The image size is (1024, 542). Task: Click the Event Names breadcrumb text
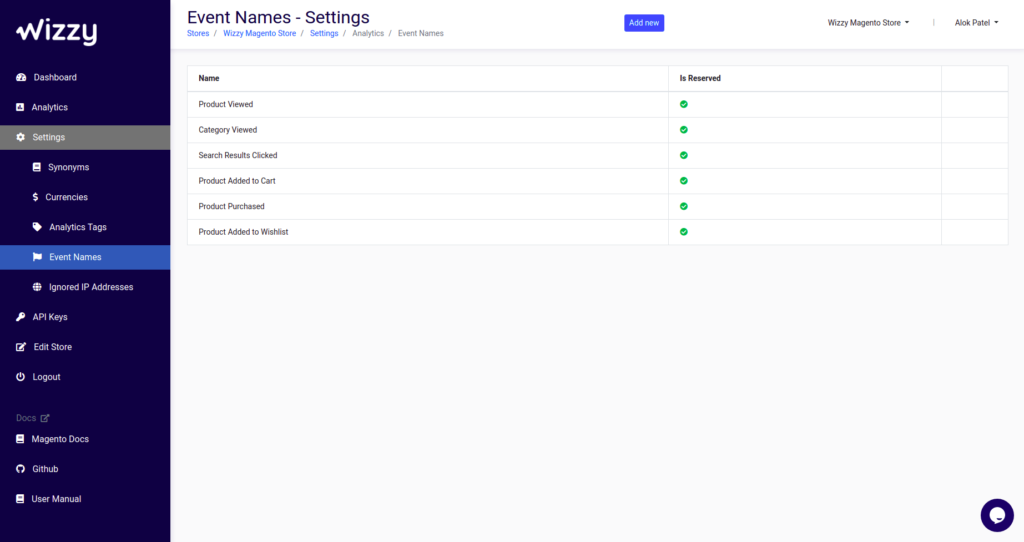click(x=421, y=33)
